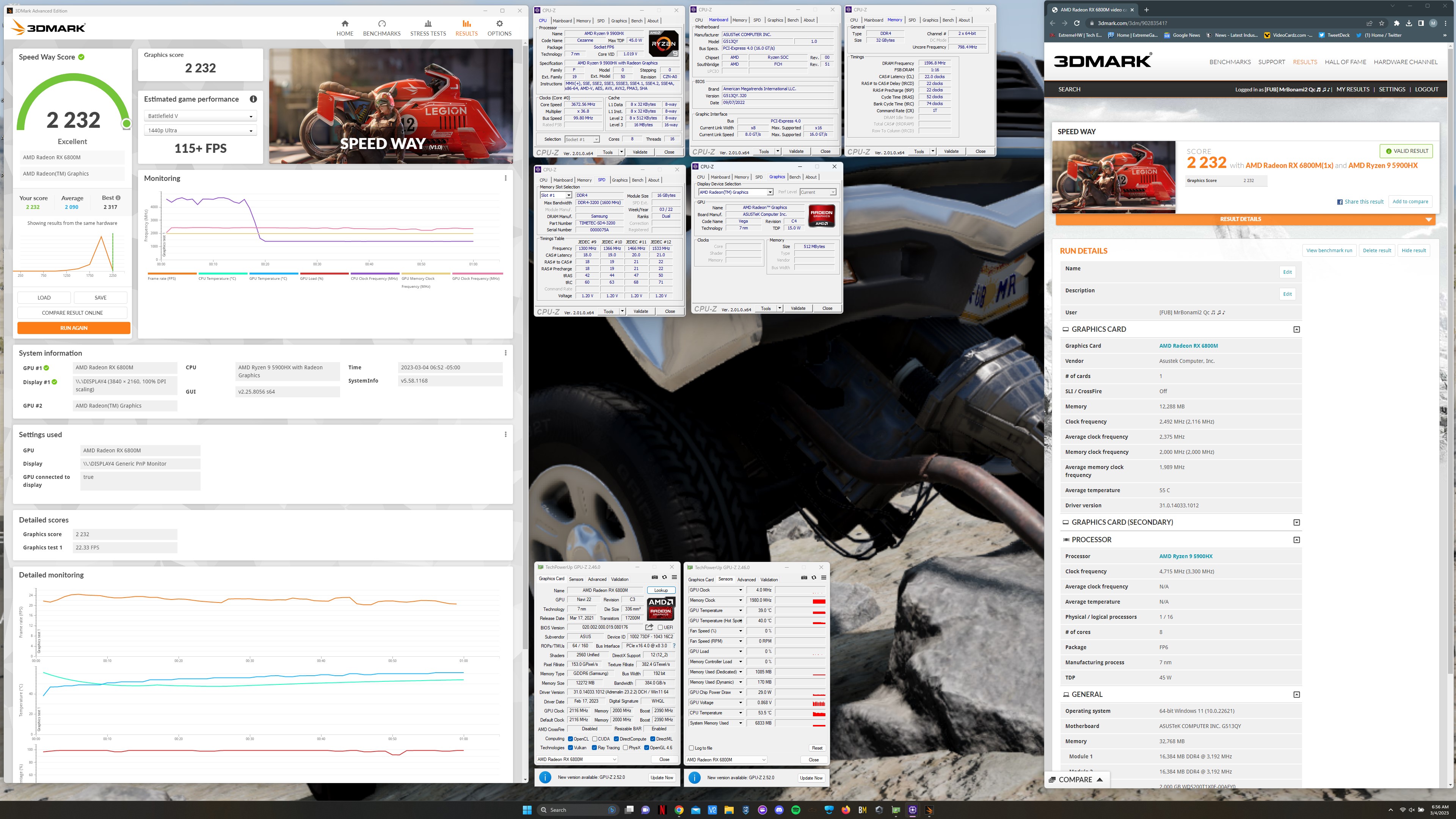1456x819 pixels.
Task: Click Bus Interface question mark in GPU-Z
Action: (674, 645)
